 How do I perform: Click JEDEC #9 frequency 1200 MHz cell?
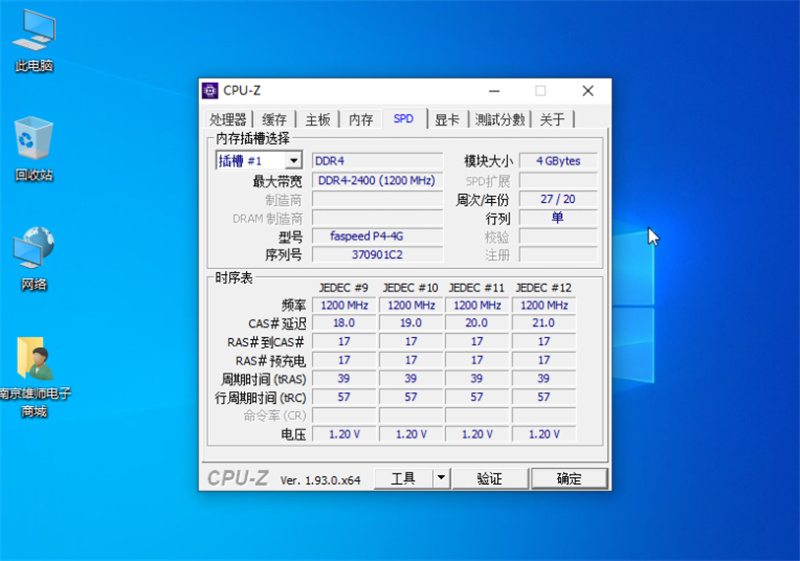[344, 305]
